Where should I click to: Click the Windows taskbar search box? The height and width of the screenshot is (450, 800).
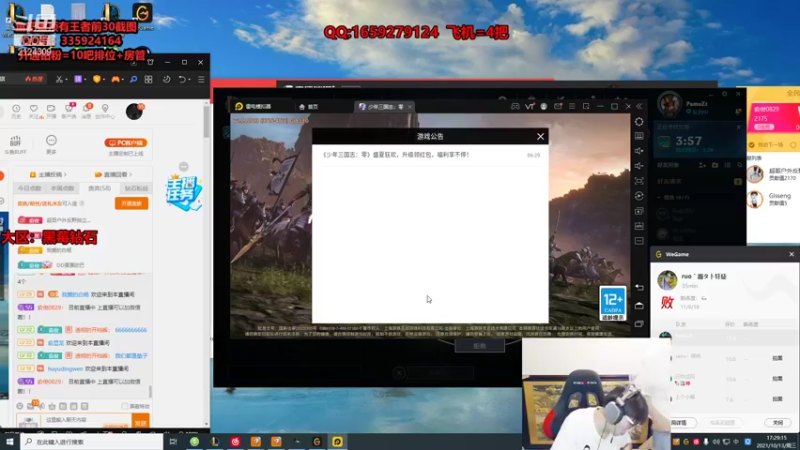click(x=92, y=442)
